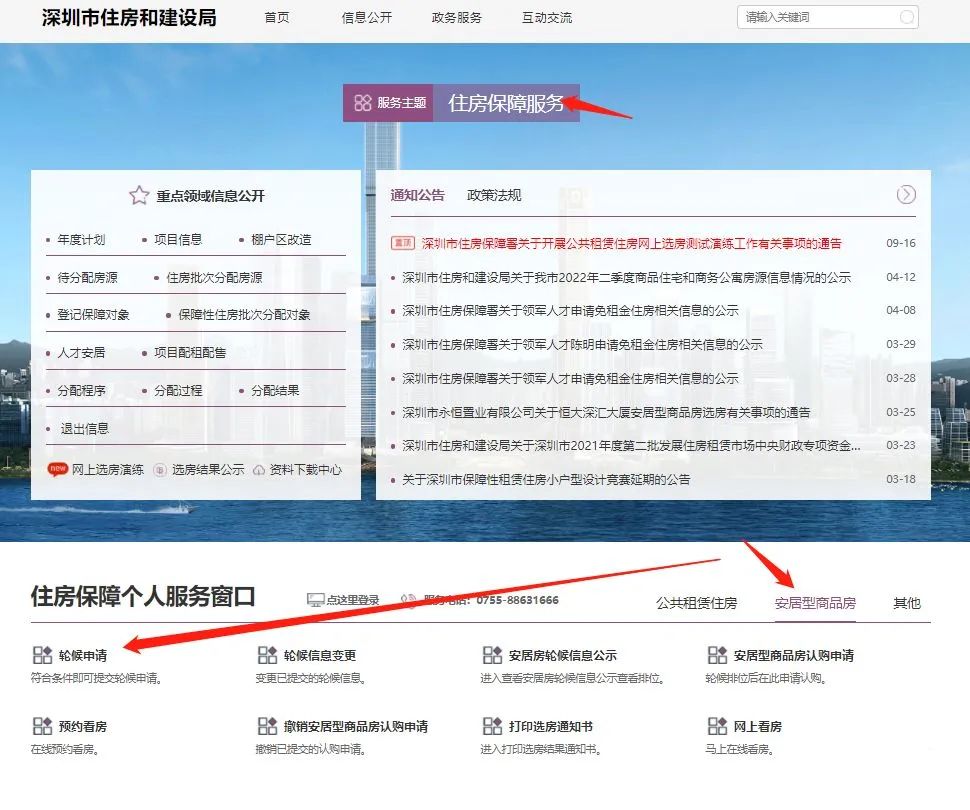Open the 住房批次分配房源 link
This screenshot has height=810, width=970.
[214, 277]
